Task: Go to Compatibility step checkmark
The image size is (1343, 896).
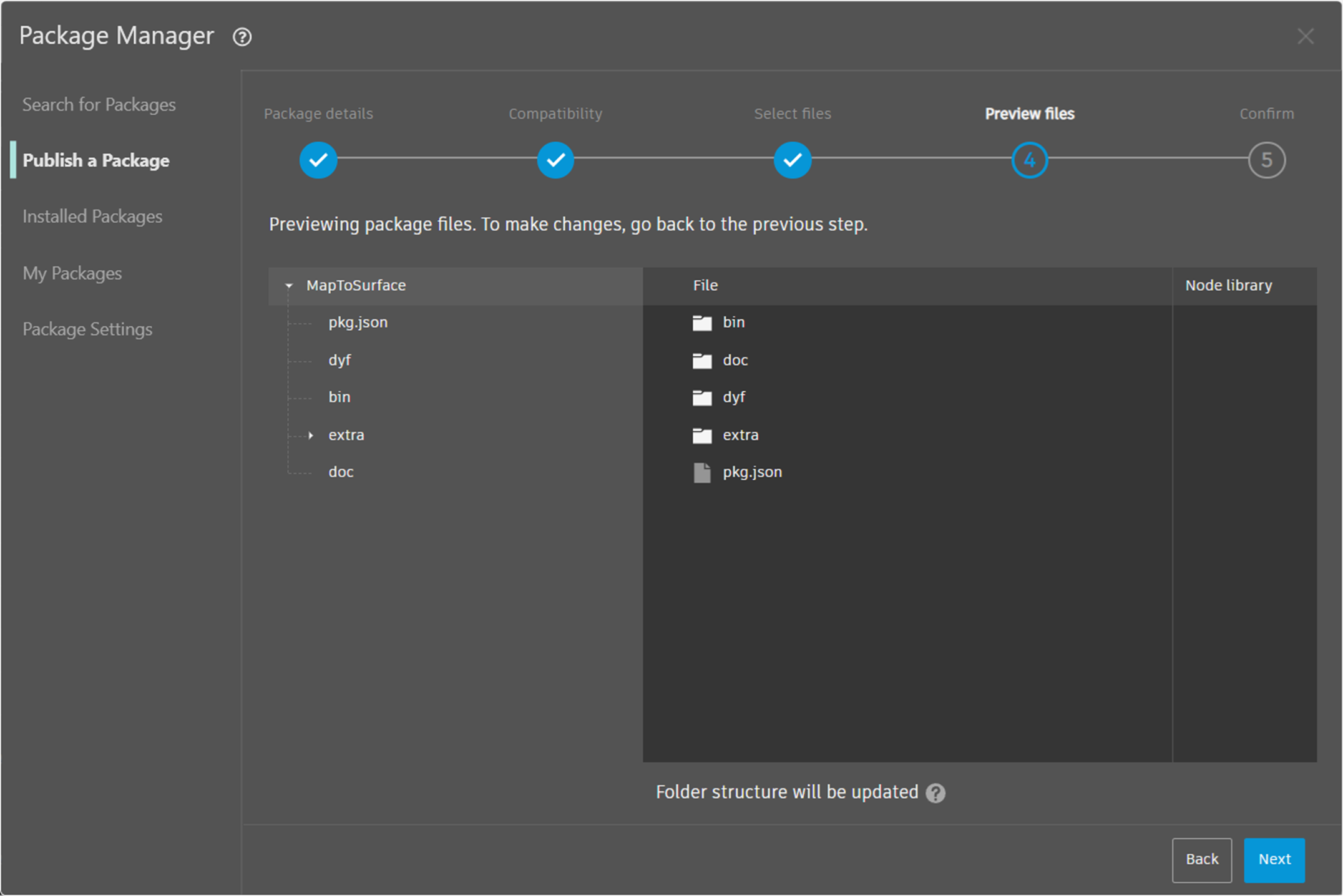Action: pyautogui.click(x=555, y=160)
